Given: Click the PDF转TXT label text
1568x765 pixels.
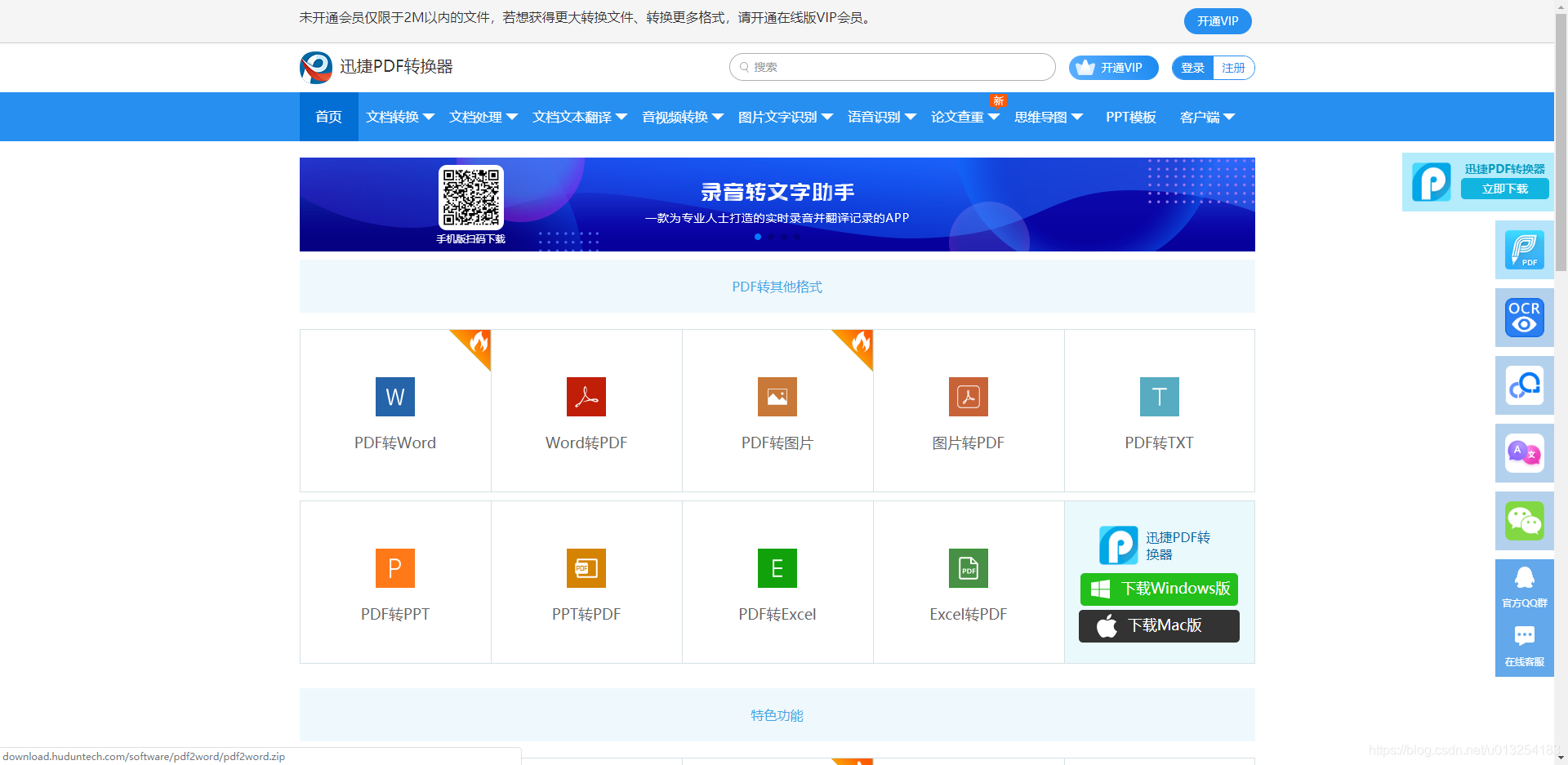Looking at the screenshot, I should click(x=1160, y=443).
